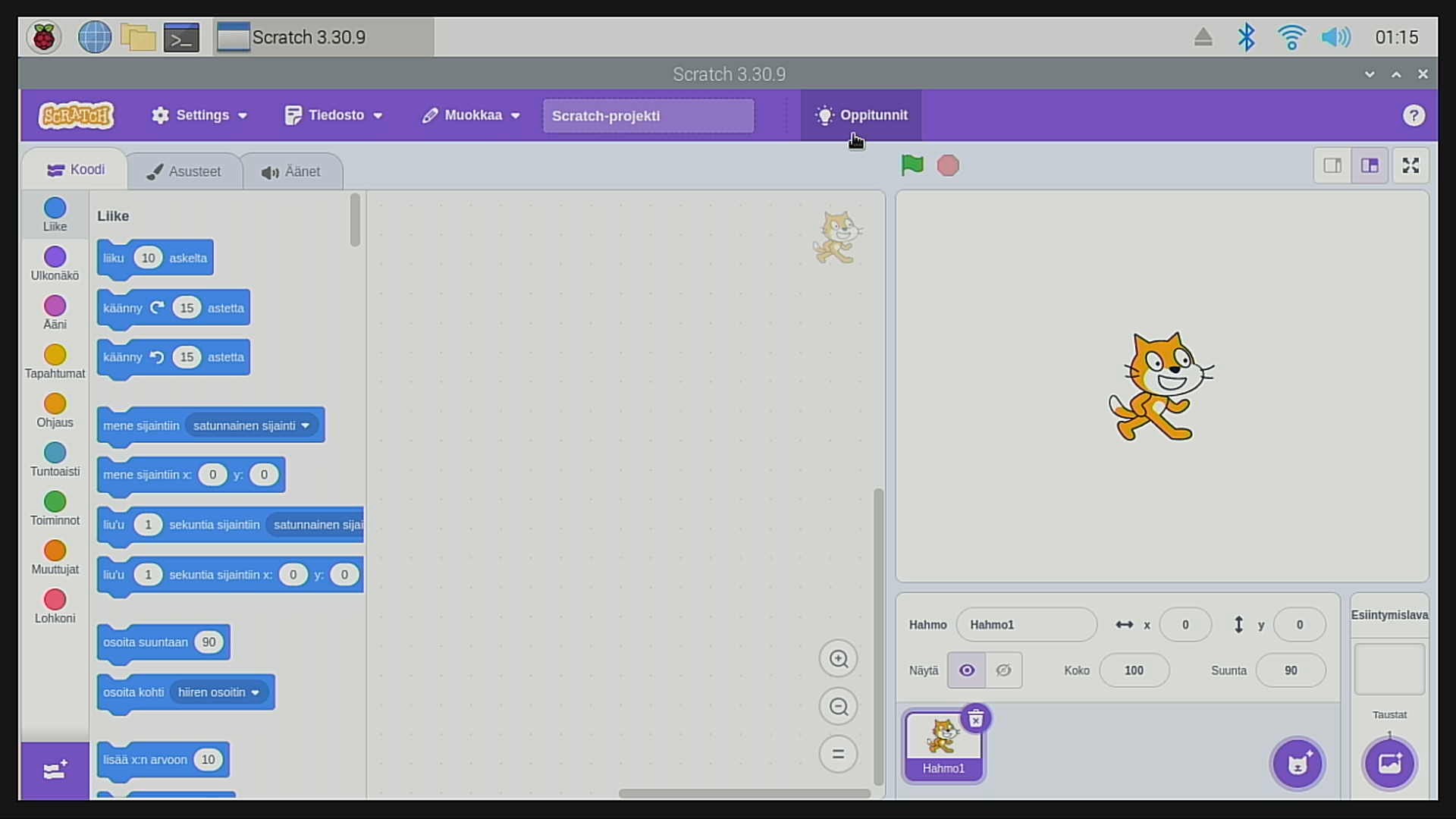Zoom out the code workspace
The image size is (1456, 819).
[838, 707]
